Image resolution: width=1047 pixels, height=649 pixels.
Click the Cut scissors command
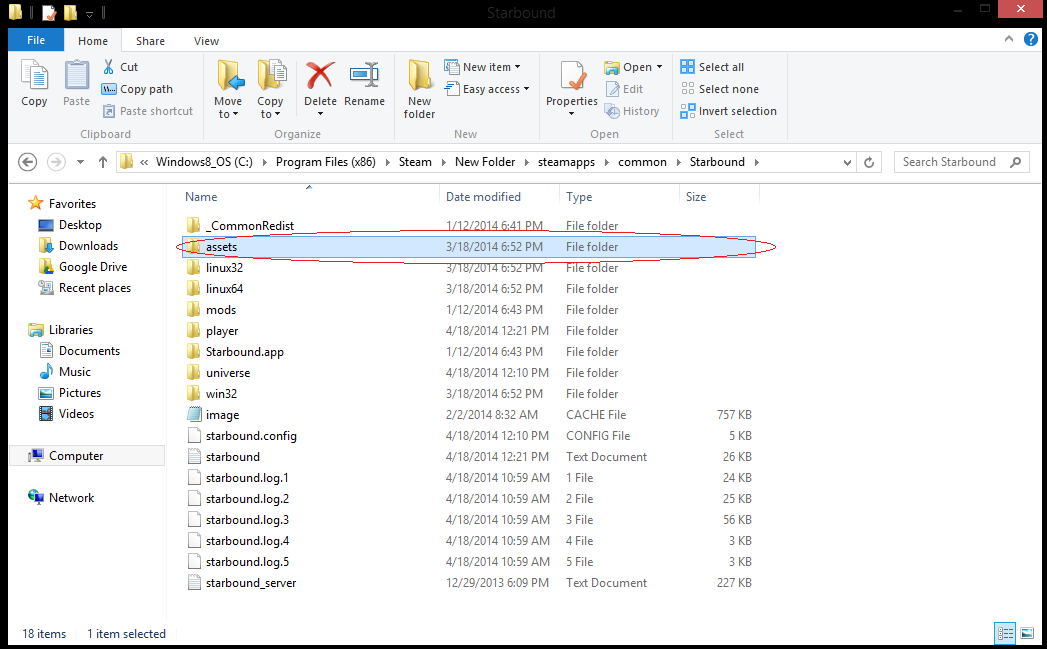click(120, 67)
